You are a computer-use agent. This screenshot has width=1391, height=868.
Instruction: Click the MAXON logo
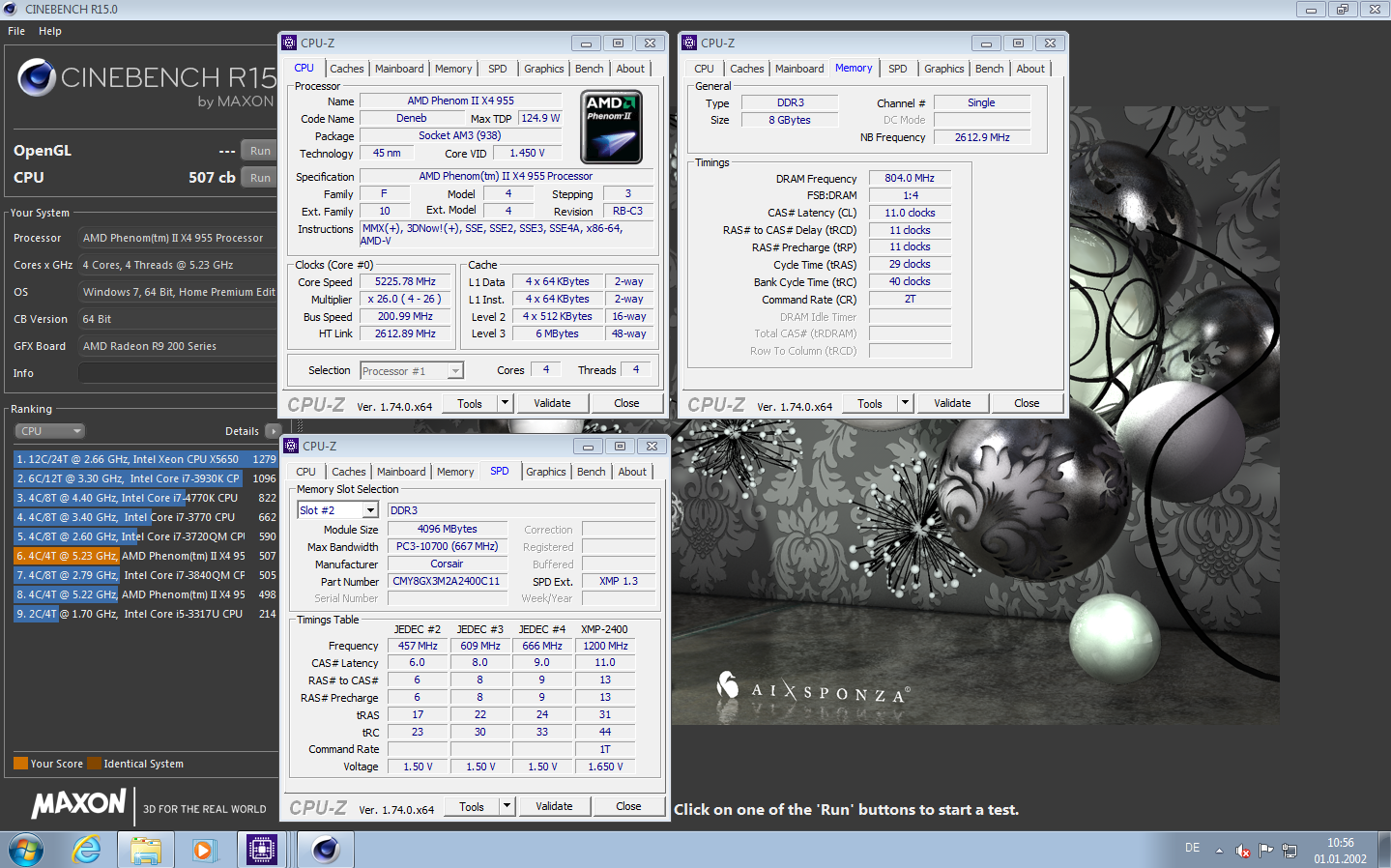79,804
